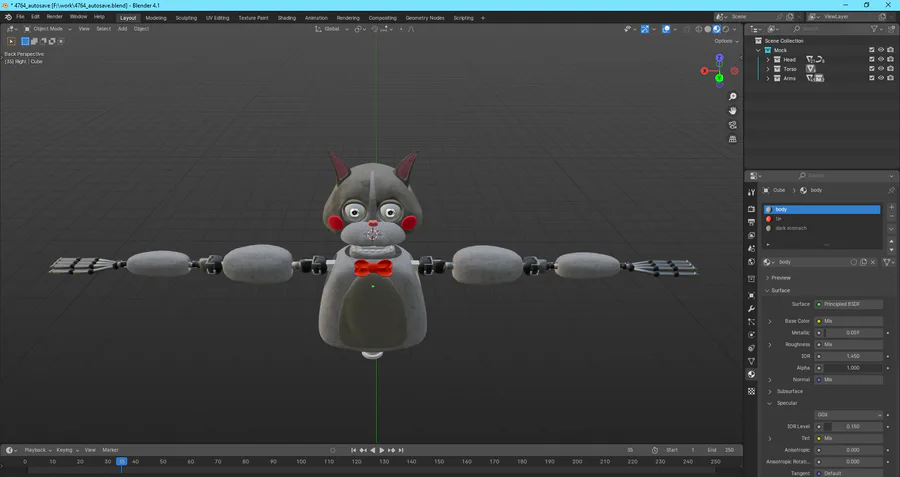Open the Object properties tab
The width and height of the screenshot is (900, 477).
click(751, 296)
